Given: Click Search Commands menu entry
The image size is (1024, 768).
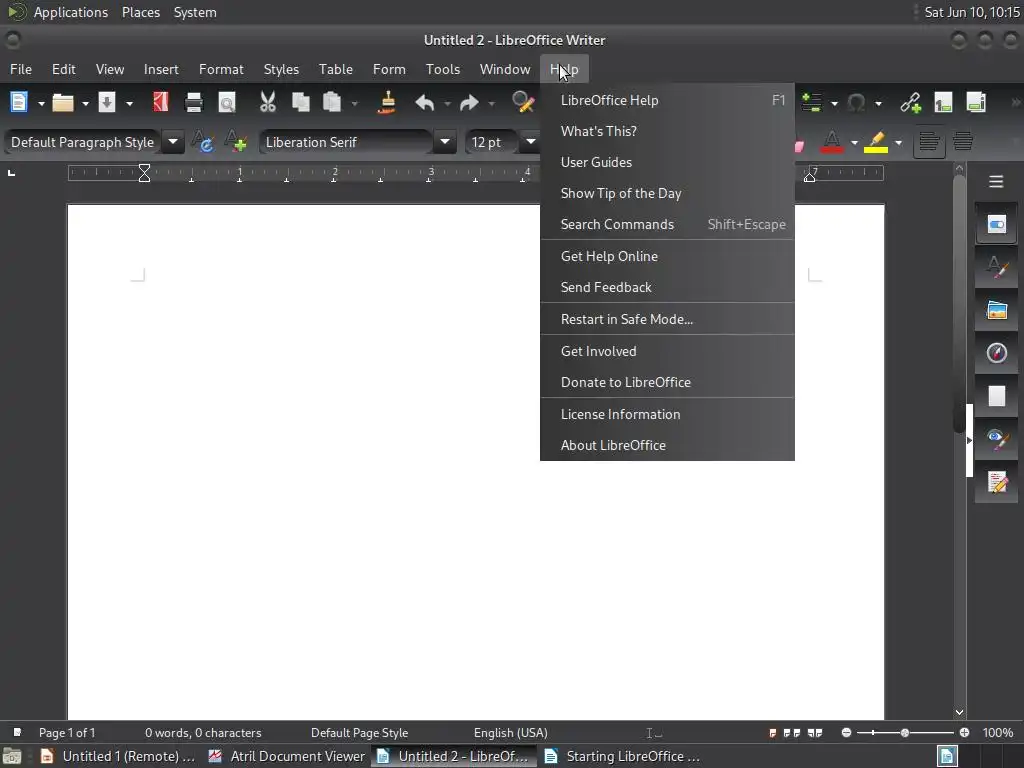Looking at the screenshot, I should point(667,225).
